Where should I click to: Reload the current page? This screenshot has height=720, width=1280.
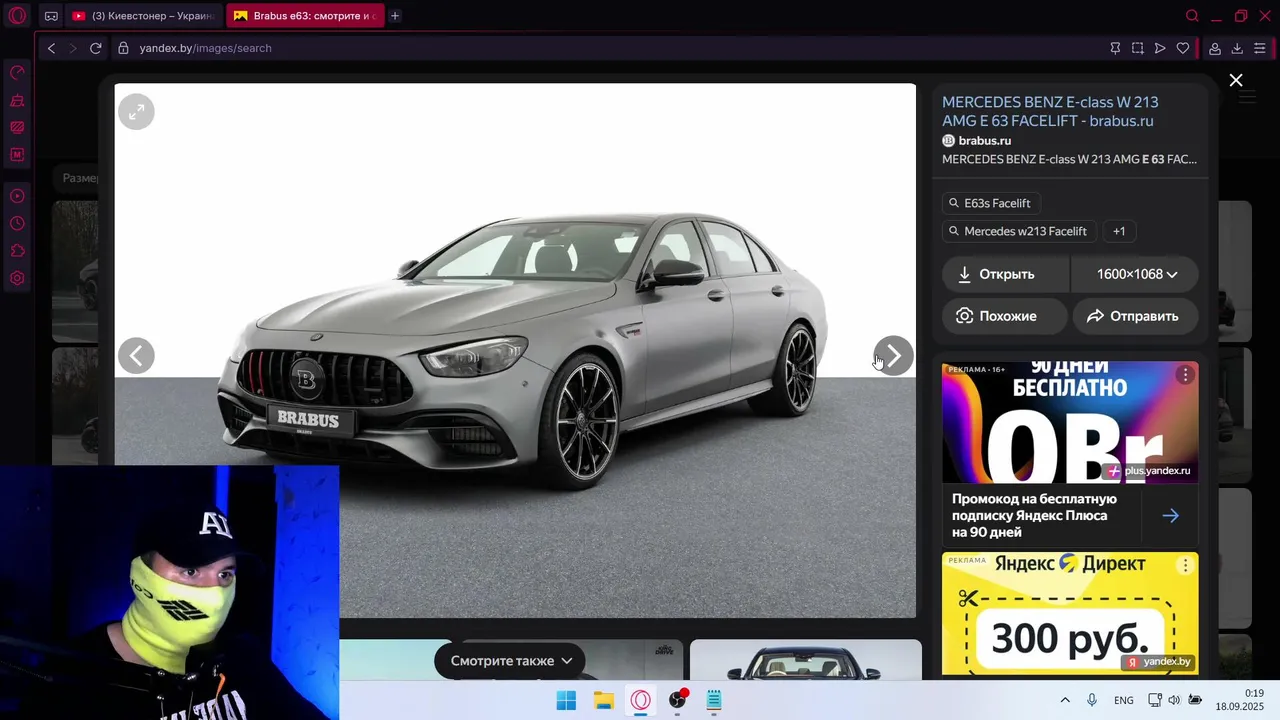[x=96, y=48]
